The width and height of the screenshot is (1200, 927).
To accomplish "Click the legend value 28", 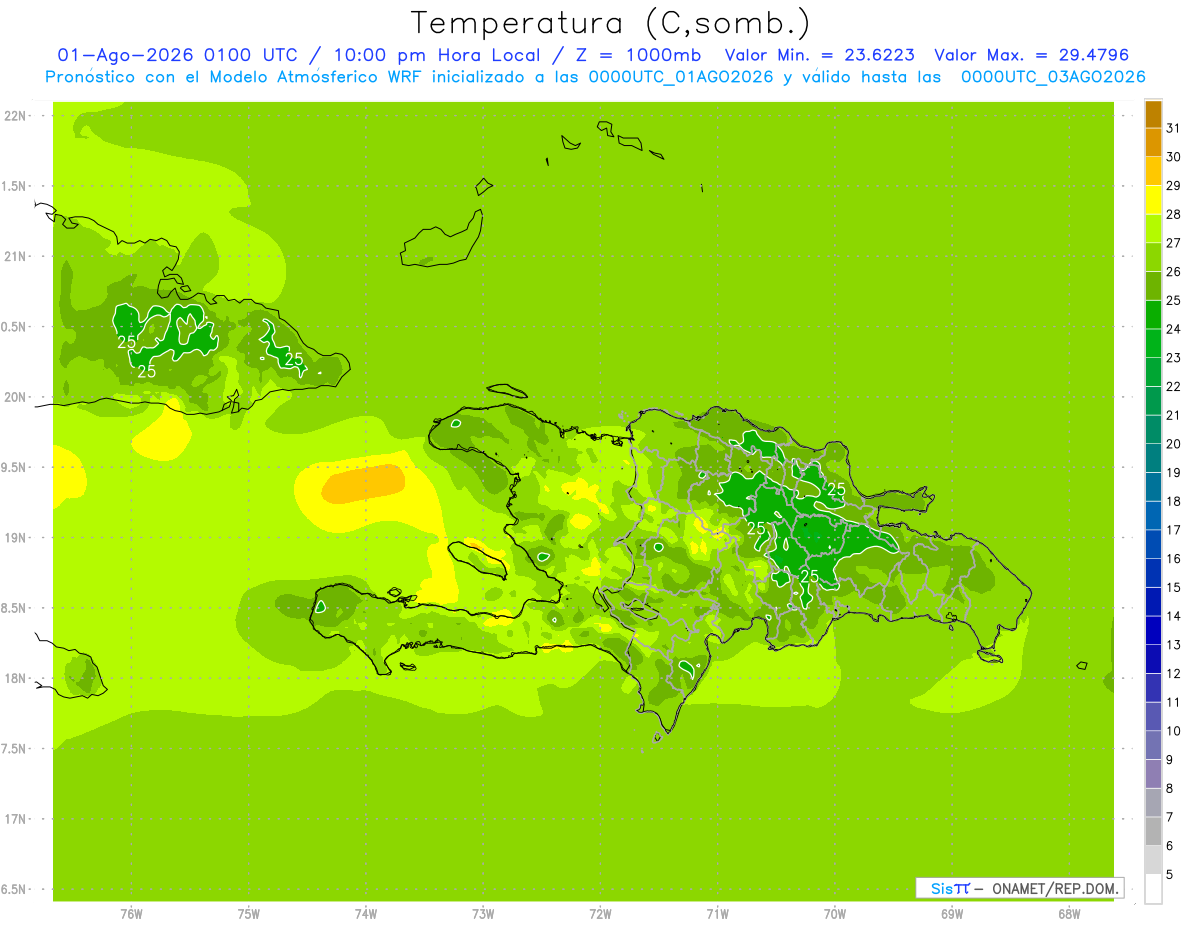I will click(1173, 214).
